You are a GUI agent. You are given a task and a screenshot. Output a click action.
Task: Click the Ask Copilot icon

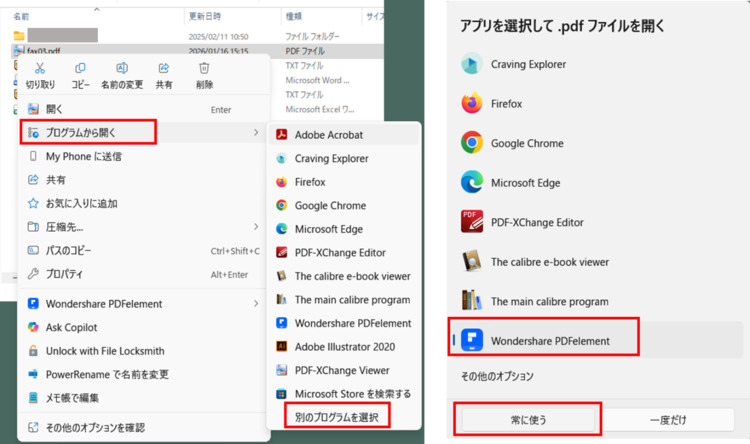[33, 327]
